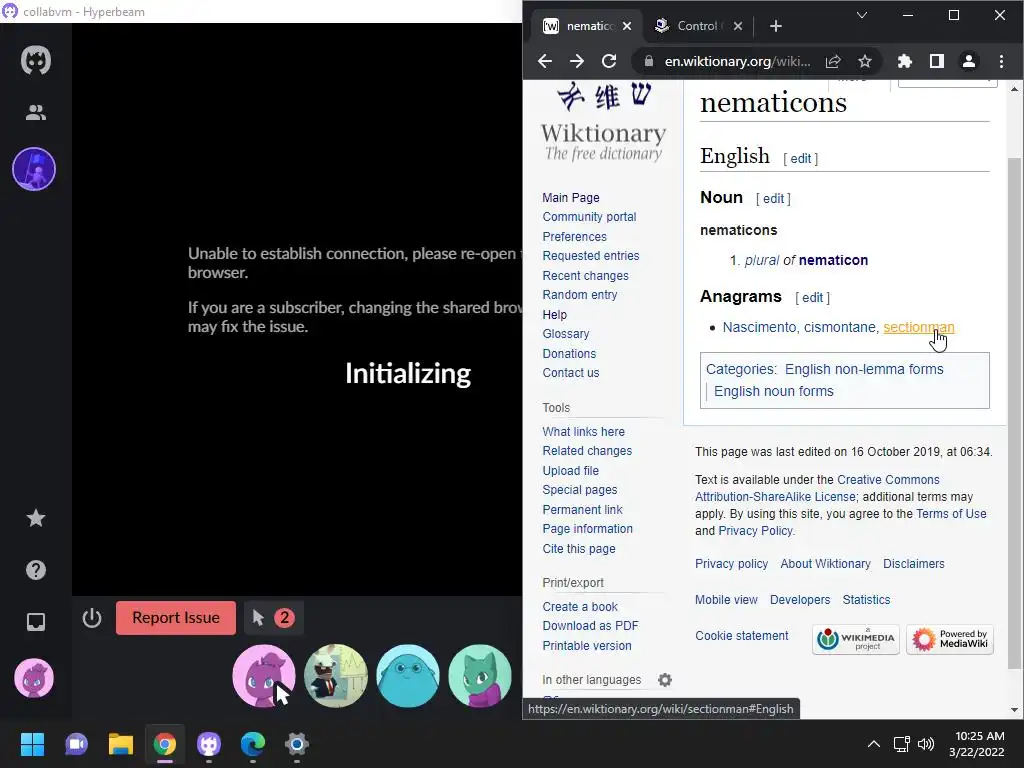Screen dimensions: 1024x768
Task: Open Microsoft Edge from the taskbar
Action: click(253, 744)
